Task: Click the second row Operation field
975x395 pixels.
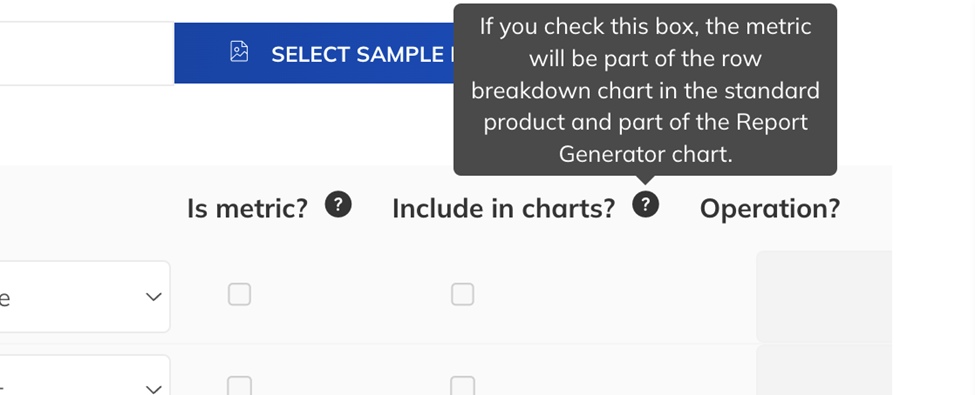Action: point(824,370)
